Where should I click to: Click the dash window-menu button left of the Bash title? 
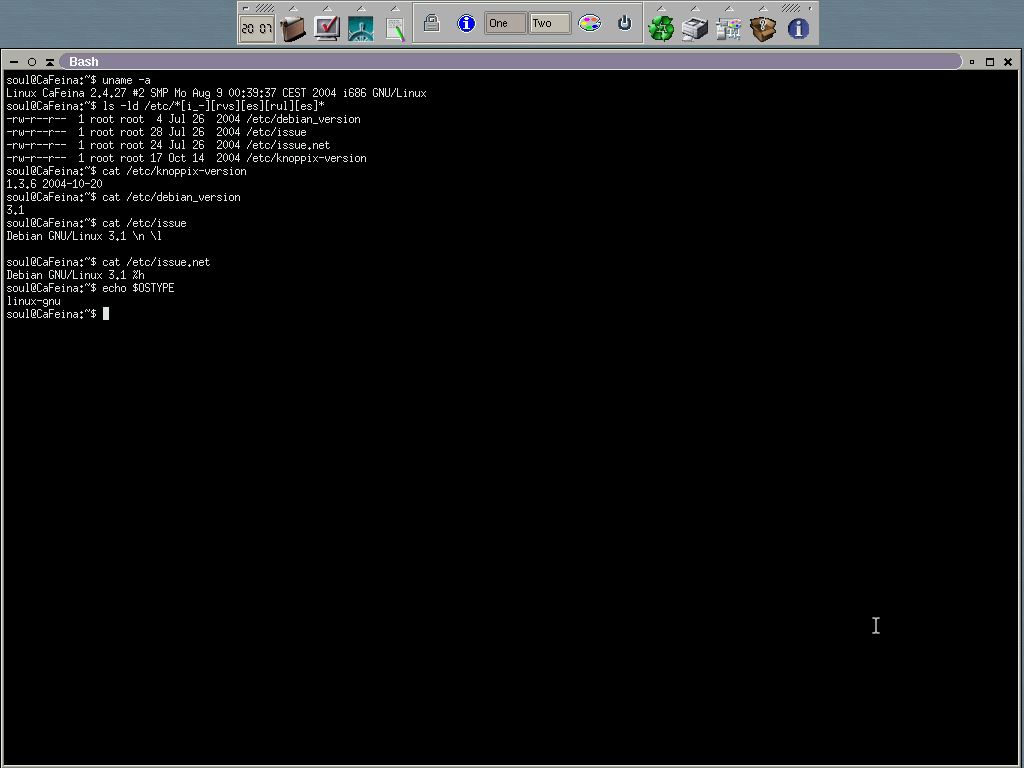point(14,62)
